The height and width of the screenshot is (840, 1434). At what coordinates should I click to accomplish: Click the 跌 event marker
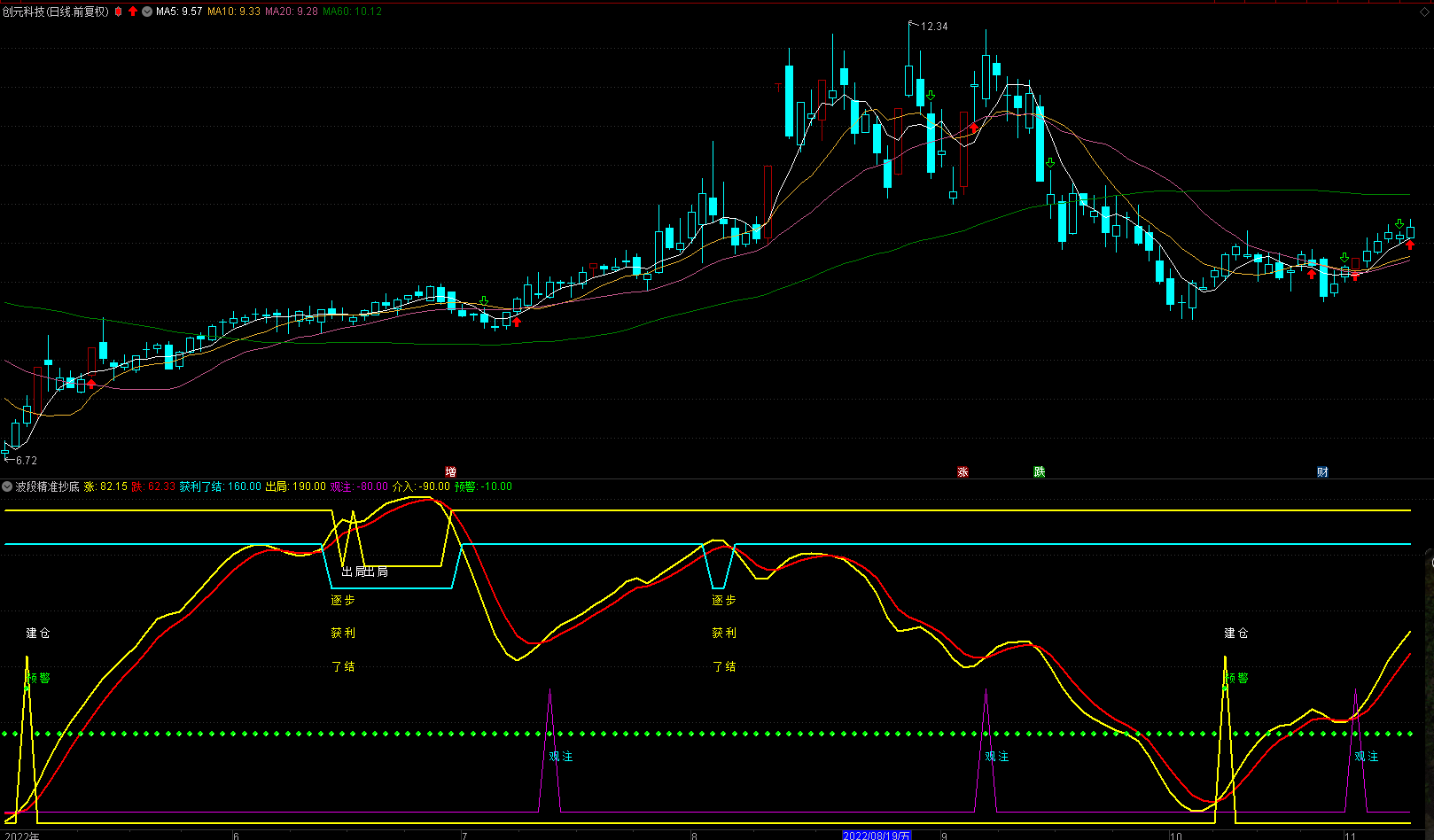point(1040,472)
